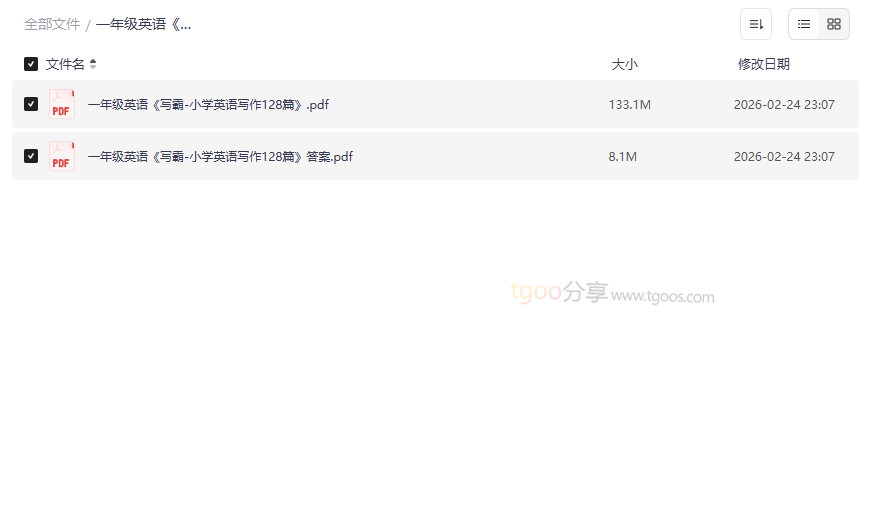Open 一年级英语《写霸-小学英语写作128篇》答案.pdf
The width and height of the screenshot is (874, 514).
tap(220, 157)
